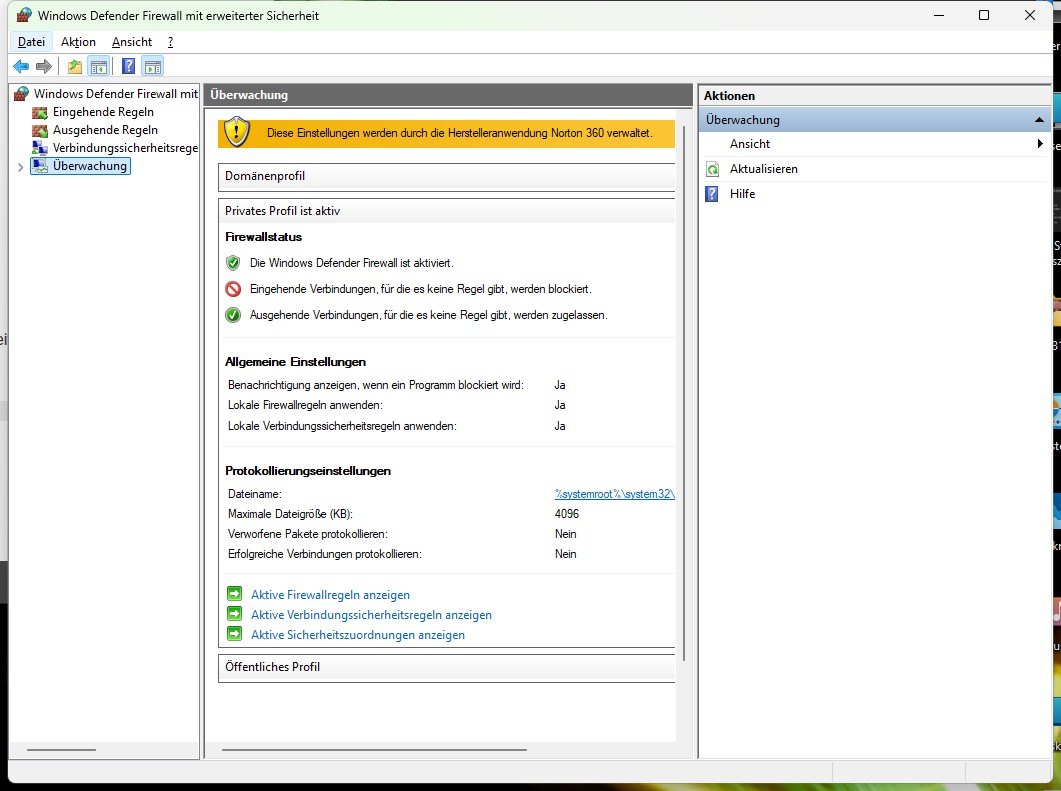This screenshot has height=791, width=1061.
Task: Expand the Öffentliches Profil section
Action: [447, 667]
